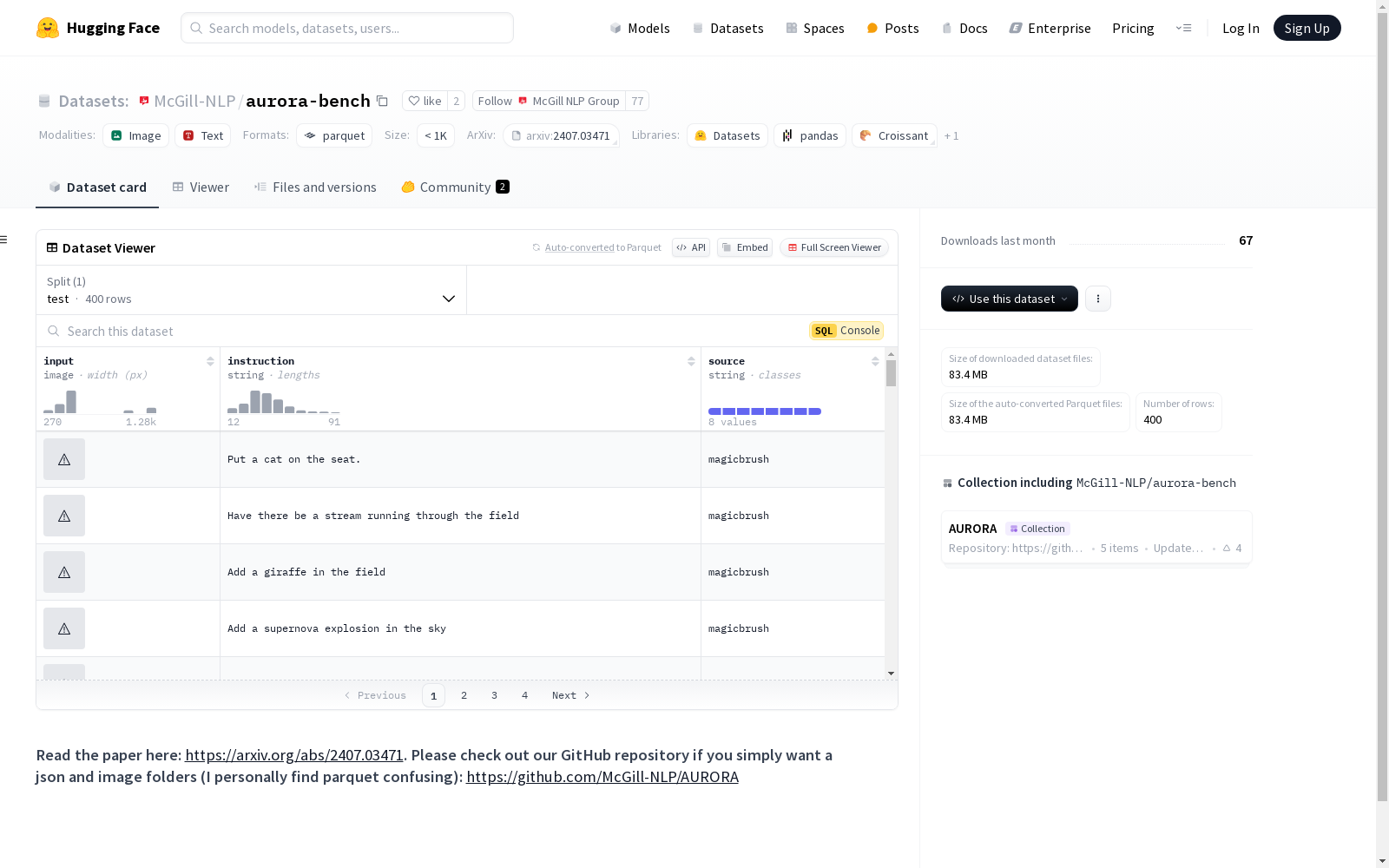Focus the search models, datasets, users field
Viewport: 1389px width, 868px height.
click(347, 28)
